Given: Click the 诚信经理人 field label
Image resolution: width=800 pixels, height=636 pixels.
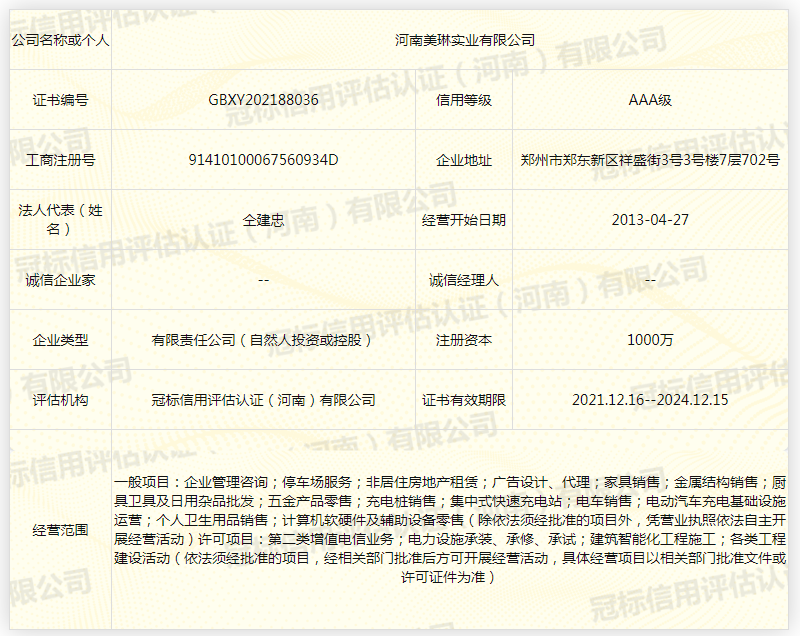Looking at the screenshot, I should pyautogui.click(x=464, y=280).
